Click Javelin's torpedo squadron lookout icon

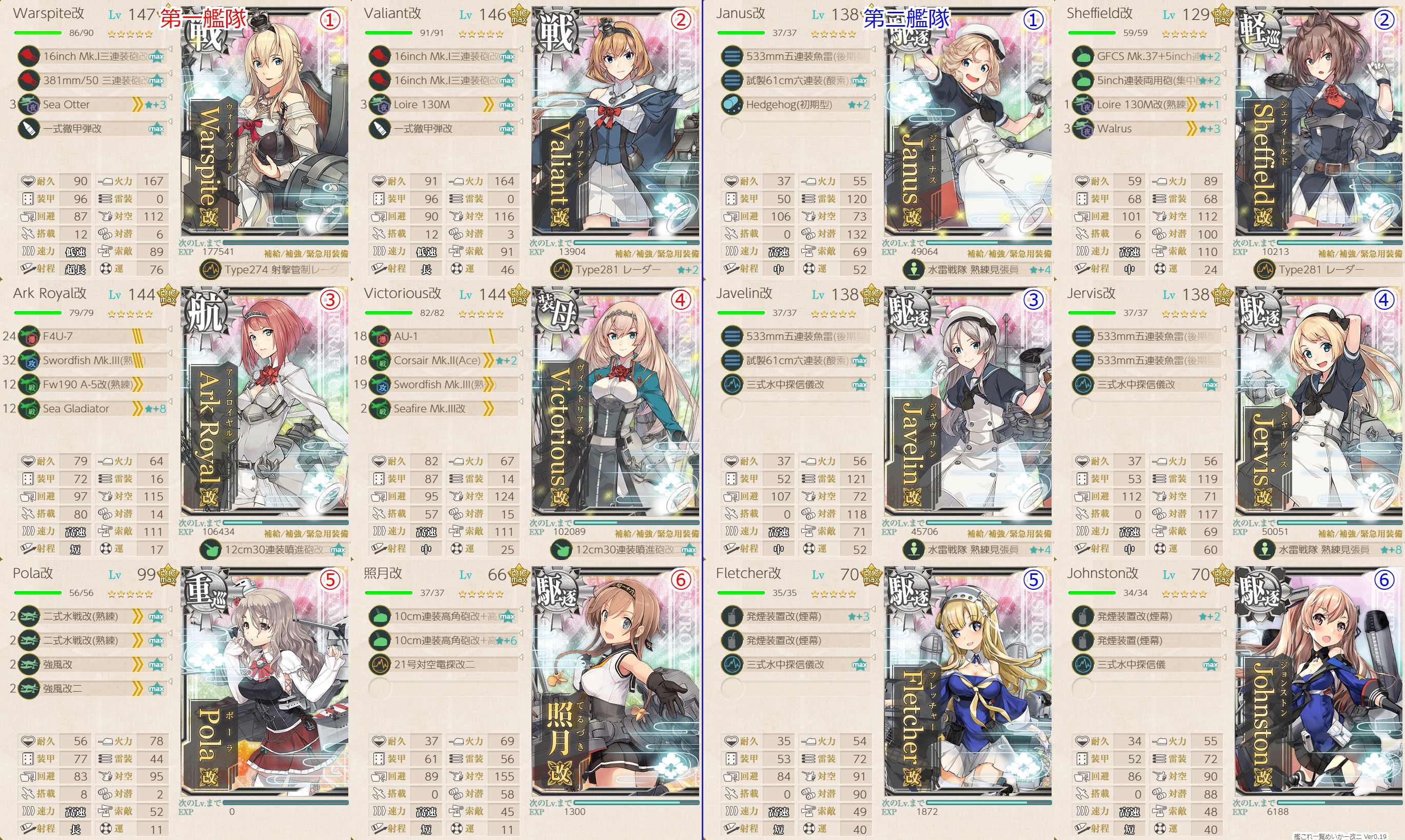click(x=914, y=550)
